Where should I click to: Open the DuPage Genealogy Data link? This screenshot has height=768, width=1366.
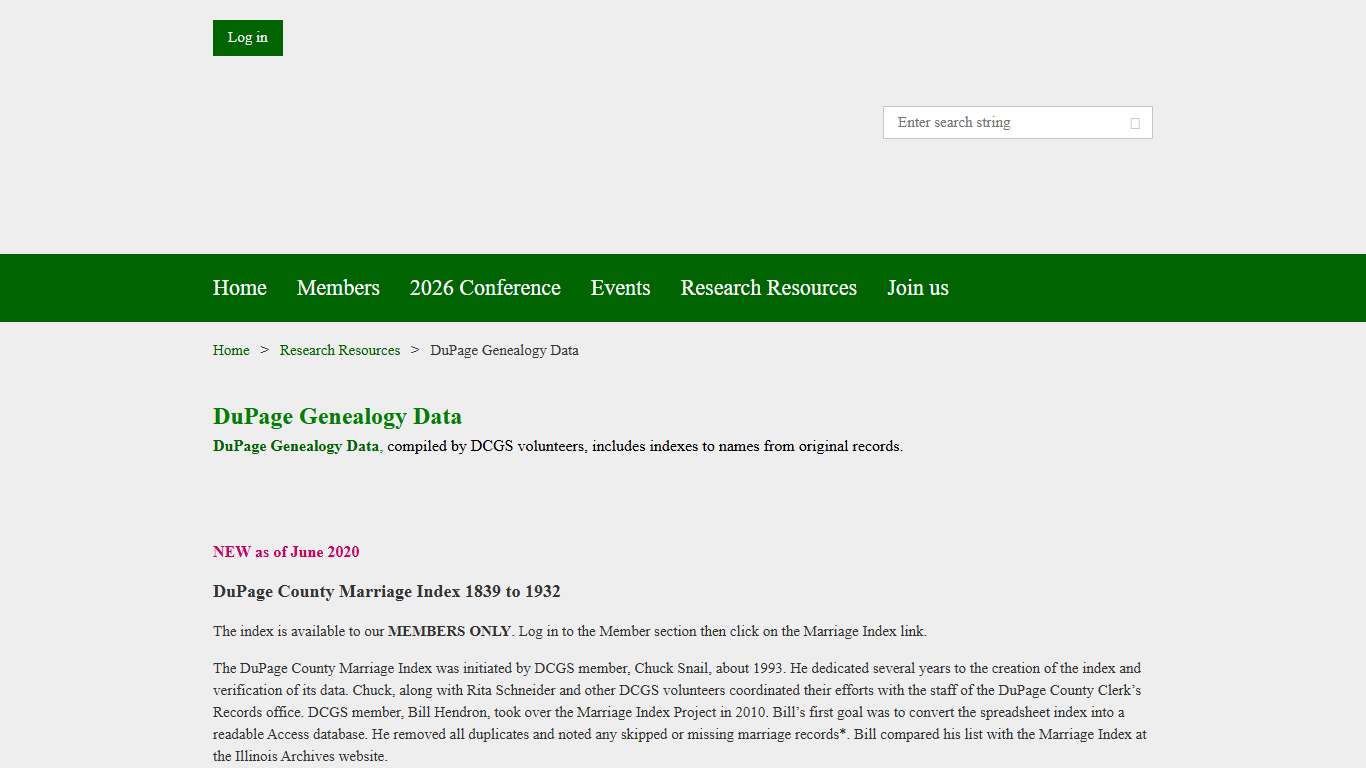(x=295, y=446)
